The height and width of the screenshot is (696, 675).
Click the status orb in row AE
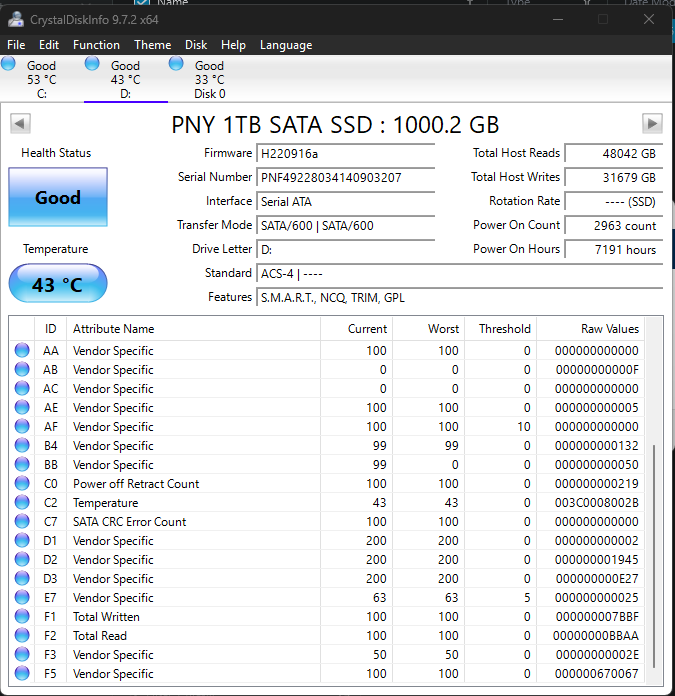(22, 407)
